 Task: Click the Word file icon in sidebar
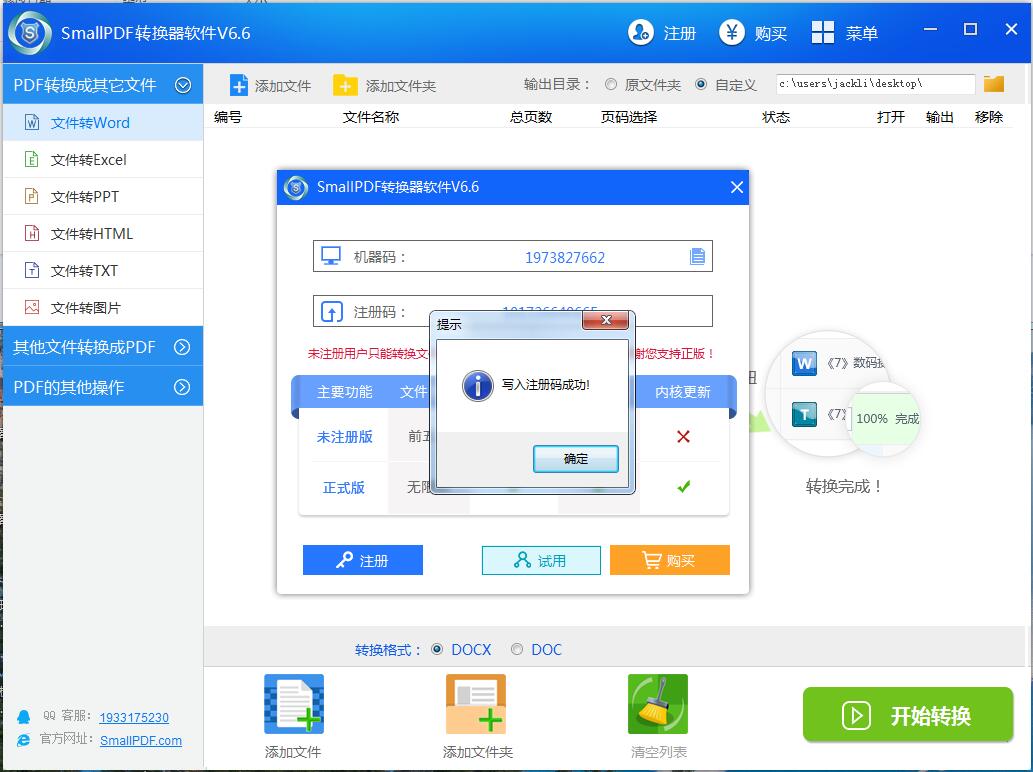pyautogui.click(x=32, y=122)
